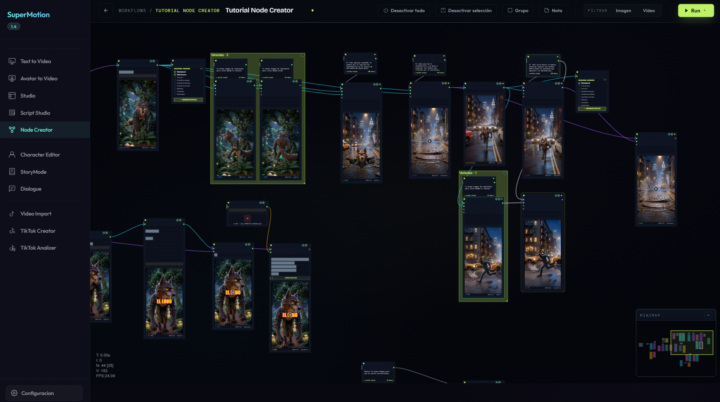Collapse the Minimap panel
This screenshot has width=720, height=402.
coord(709,316)
